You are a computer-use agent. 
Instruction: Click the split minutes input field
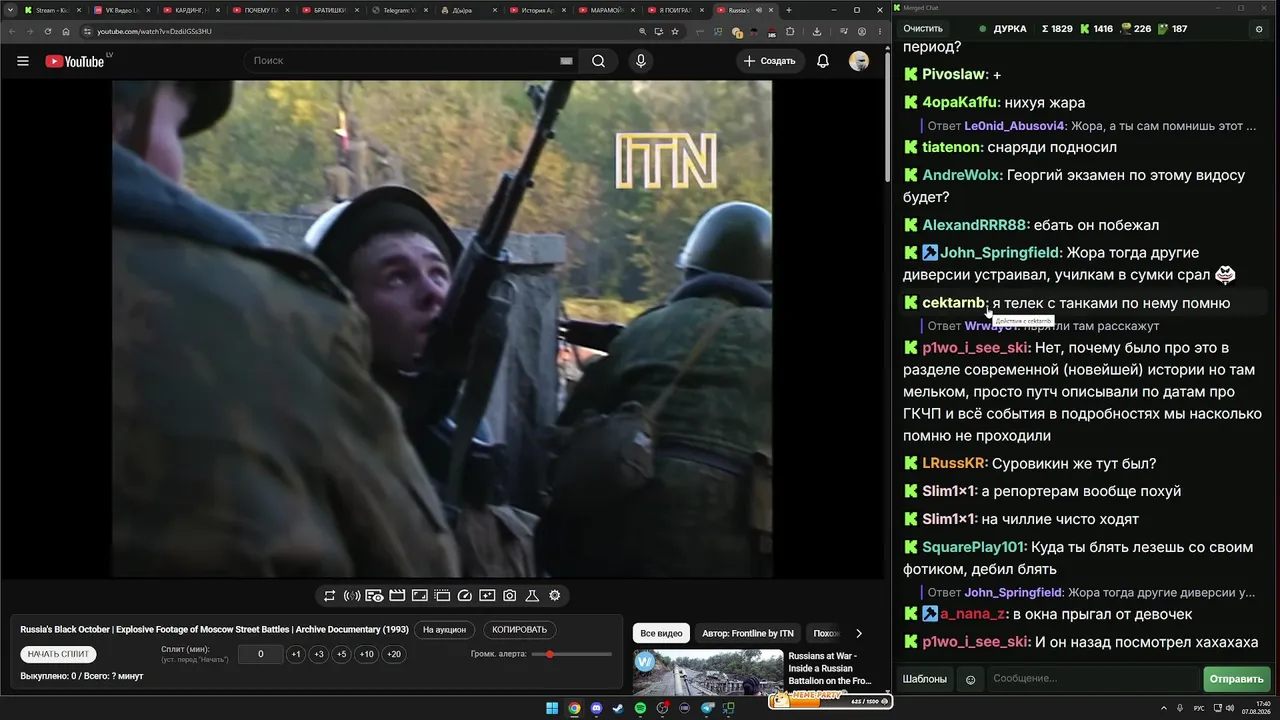261,654
